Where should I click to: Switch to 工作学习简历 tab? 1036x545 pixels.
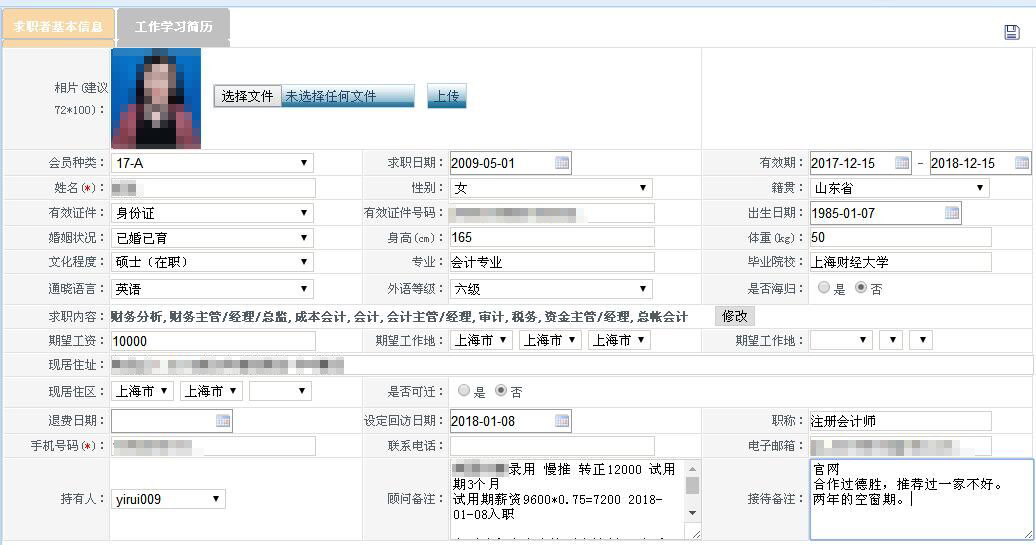pos(174,27)
